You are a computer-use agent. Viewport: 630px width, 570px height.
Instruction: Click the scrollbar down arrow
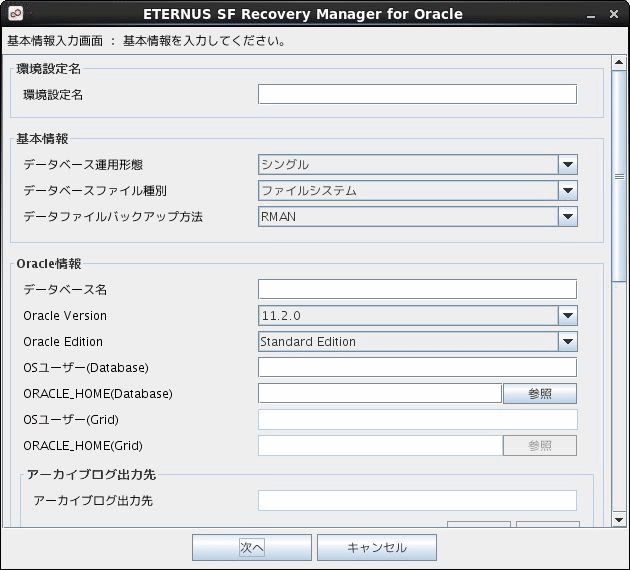click(619, 520)
